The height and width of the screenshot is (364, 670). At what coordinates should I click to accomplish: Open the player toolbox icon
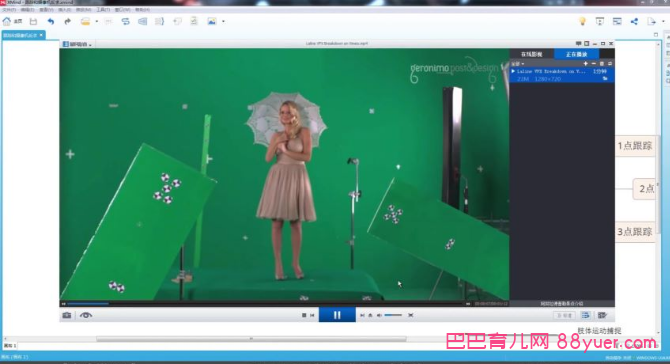pos(602,315)
